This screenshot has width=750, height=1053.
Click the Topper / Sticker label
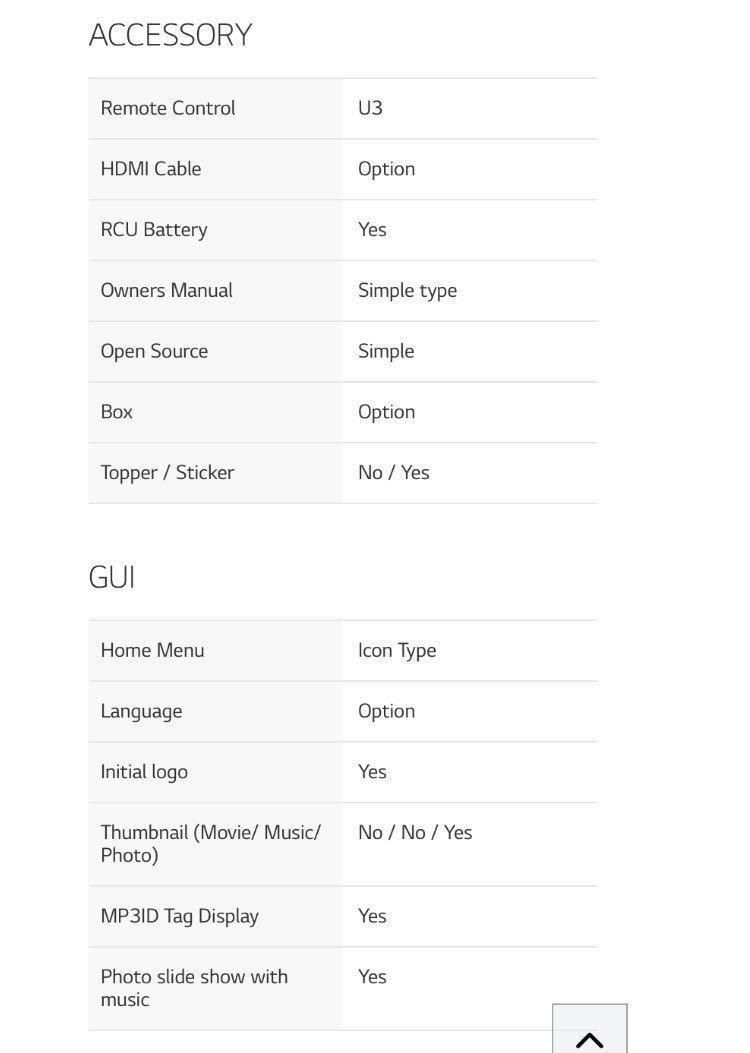pyautogui.click(x=167, y=472)
